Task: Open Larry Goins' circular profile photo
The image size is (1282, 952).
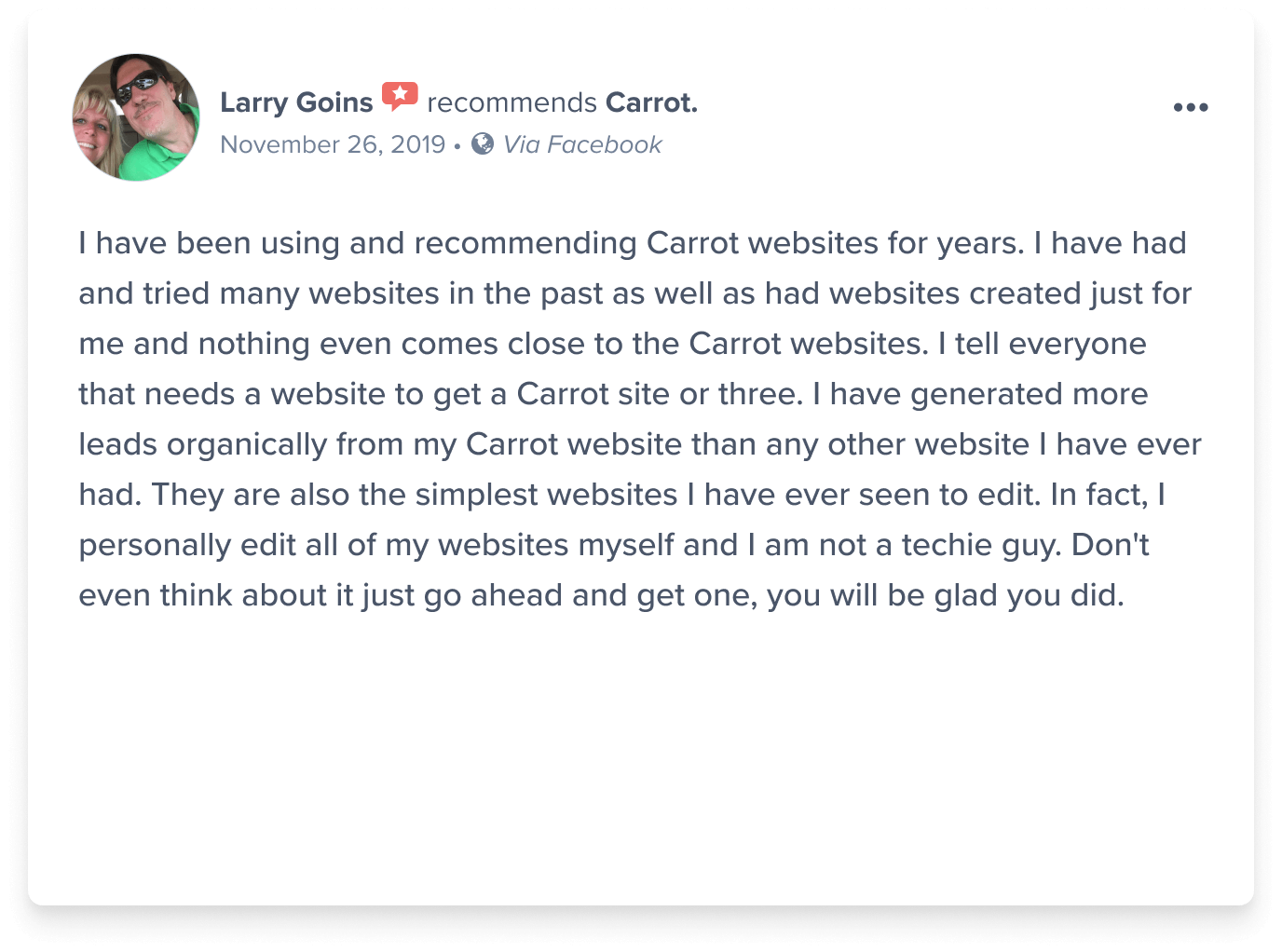Action: (x=136, y=117)
